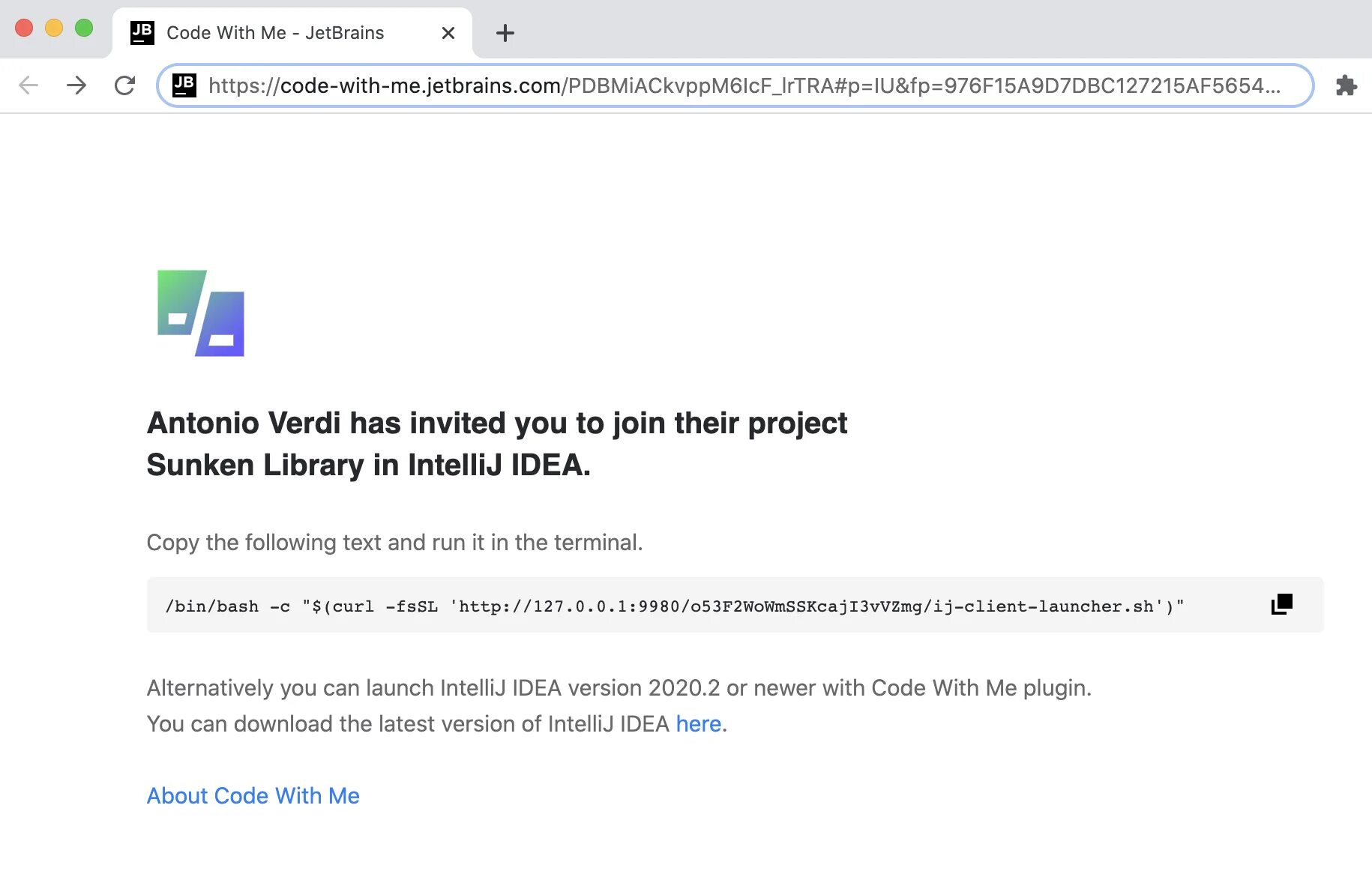Click the red close window button
The height and width of the screenshot is (895, 1372).
(x=24, y=28)
